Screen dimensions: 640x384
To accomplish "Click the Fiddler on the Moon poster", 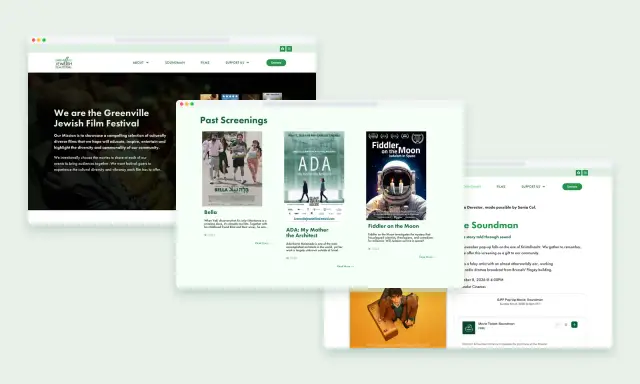I will click(396, 175).
